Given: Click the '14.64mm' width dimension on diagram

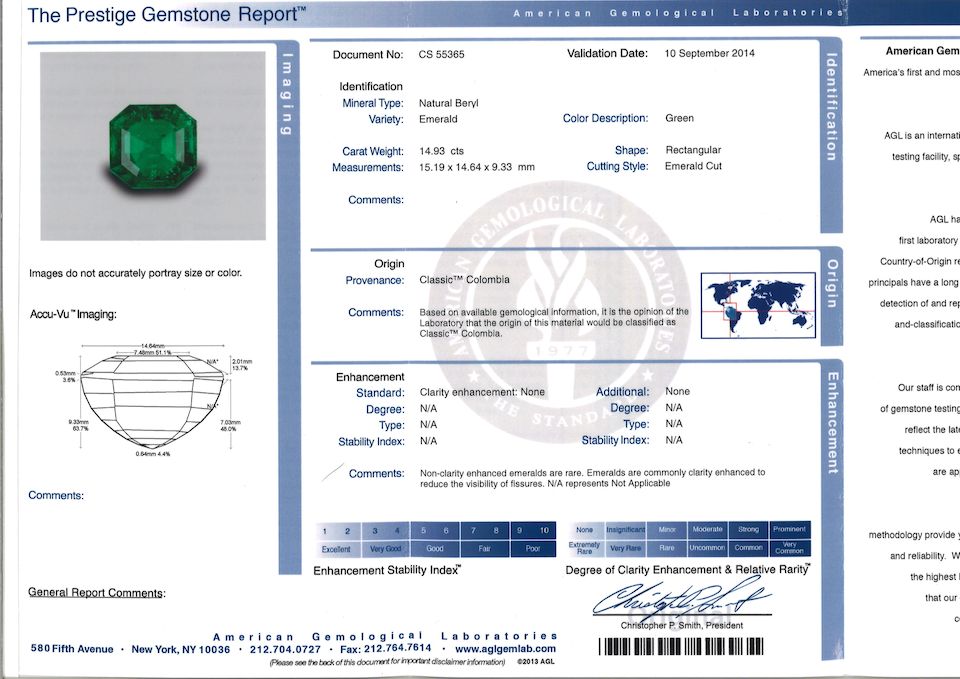Looking at the screenshot, I should coord(152,346).
